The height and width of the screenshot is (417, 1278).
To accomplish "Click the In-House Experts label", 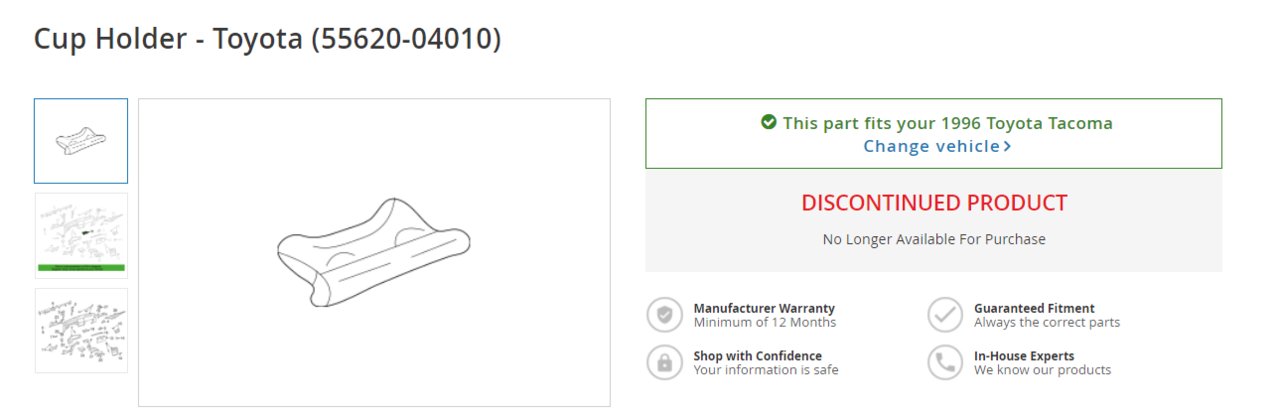I will tap(1024, 355).
